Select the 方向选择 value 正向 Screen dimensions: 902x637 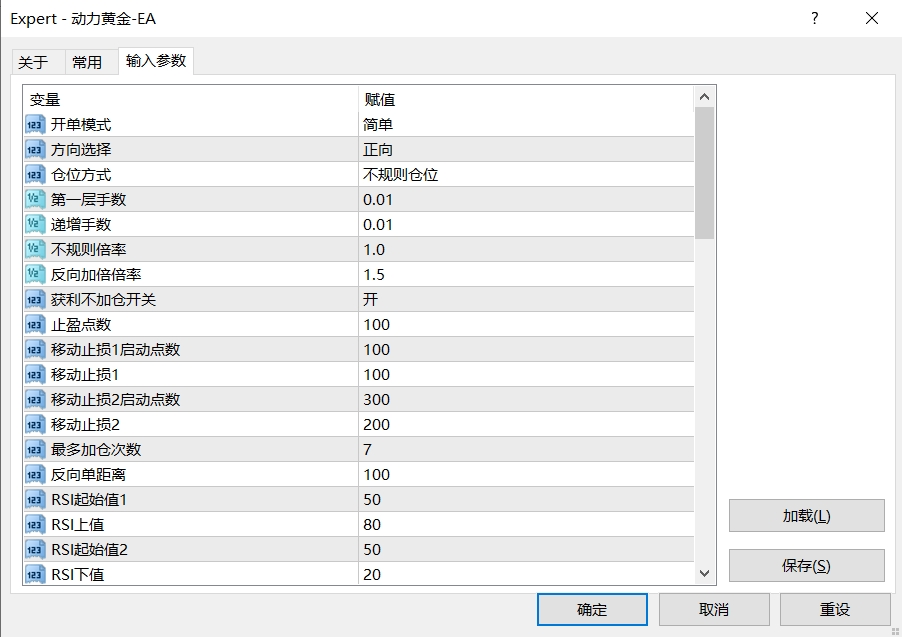pyautogui.click(x=378, y=150)
